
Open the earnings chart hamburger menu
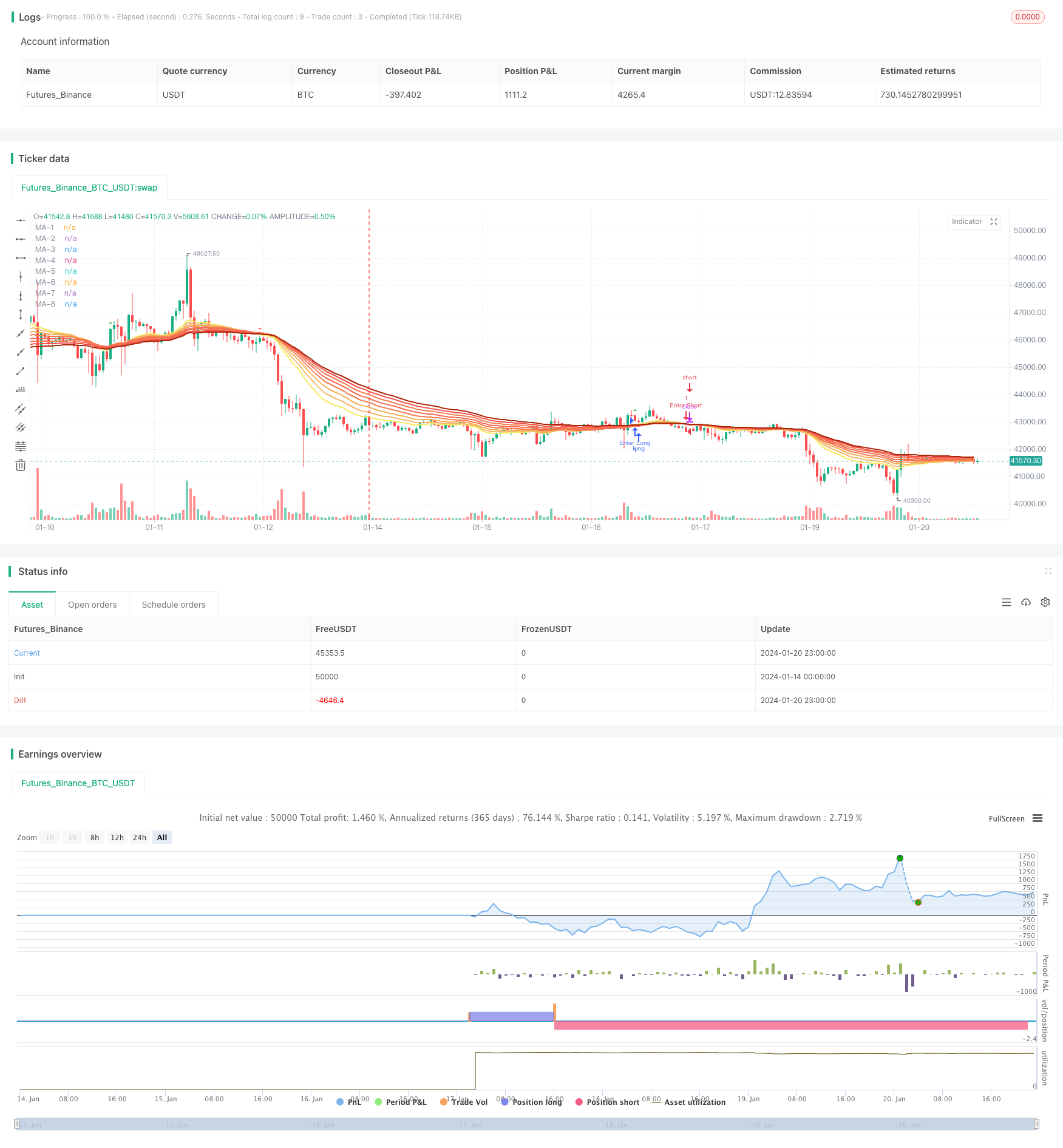[x=1038, y=818]
